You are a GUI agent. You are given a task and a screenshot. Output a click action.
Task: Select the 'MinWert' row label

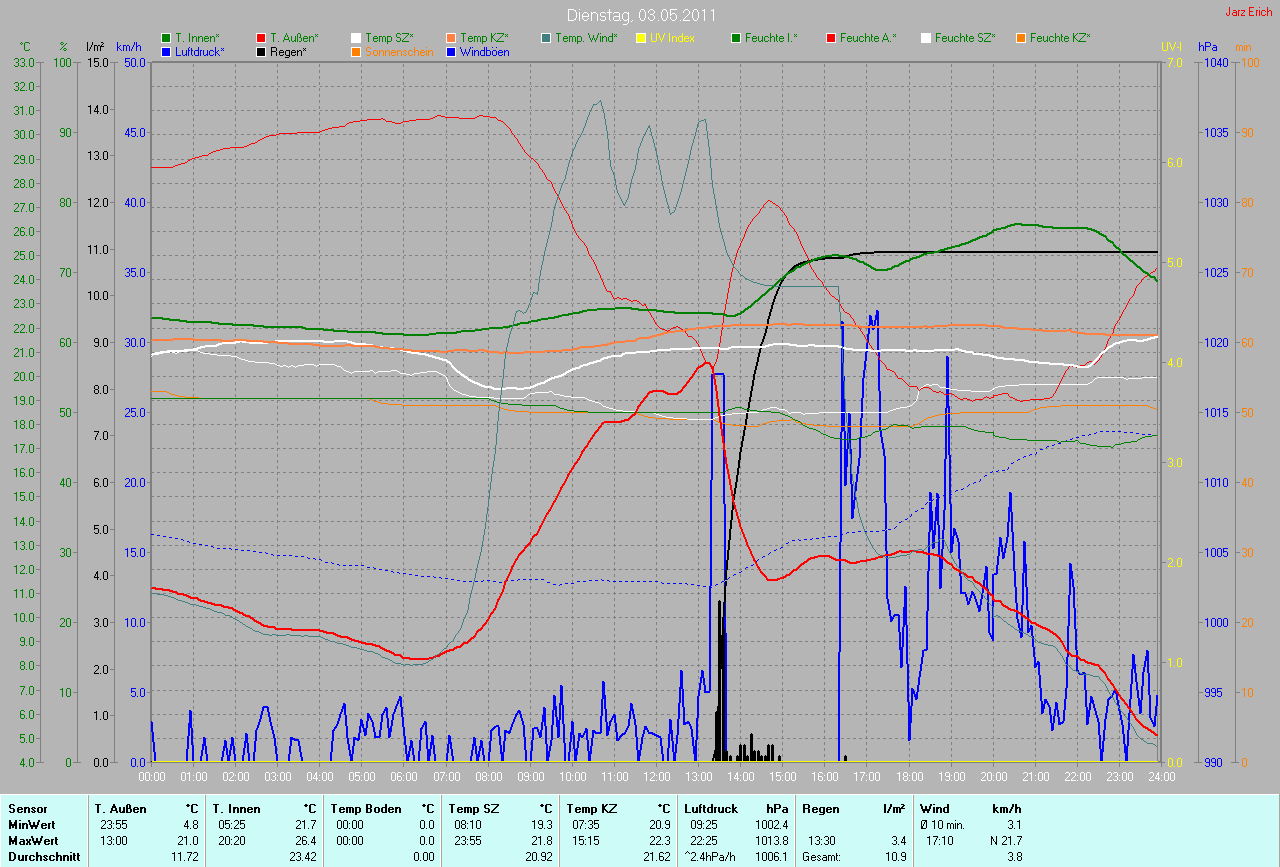[31, 825]
